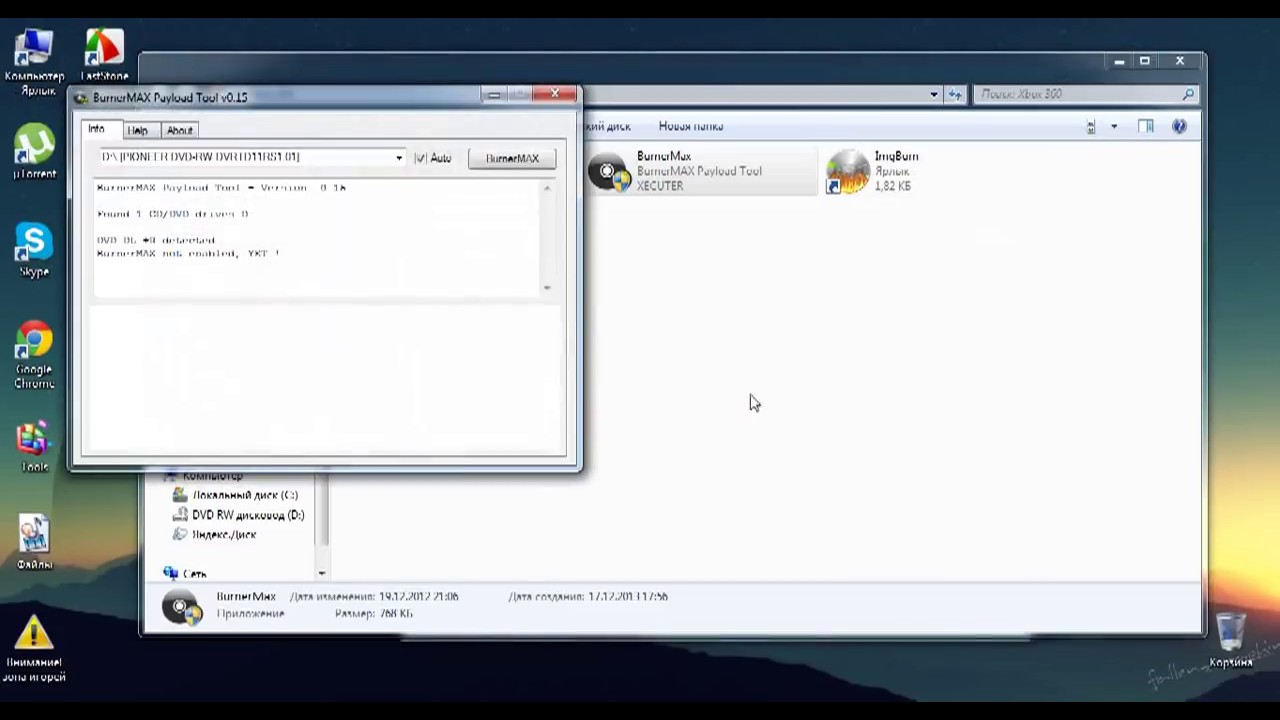Launch µTorrent from the desktop
This screenshot has width=1280, height=720.
[x=35, y=153]
